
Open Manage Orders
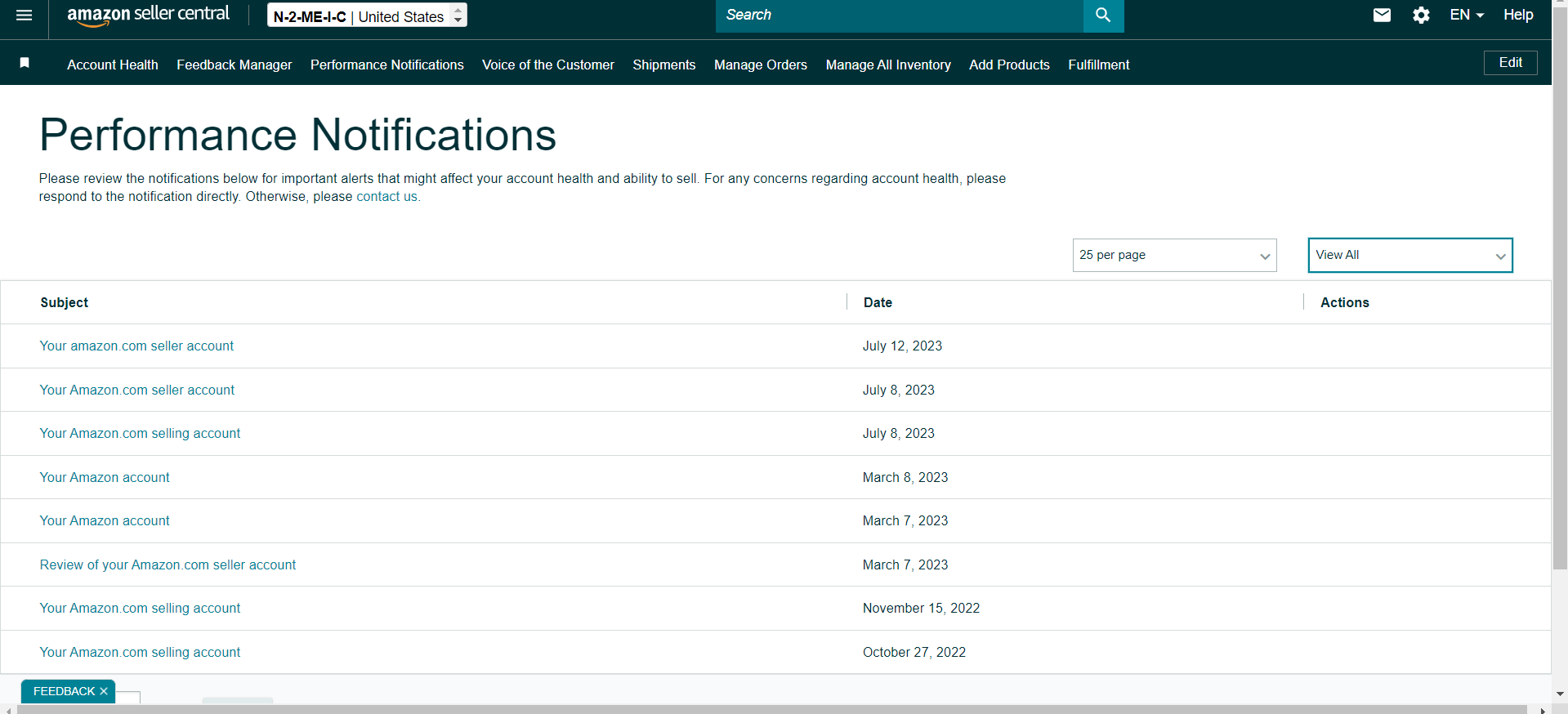pyautogui.click(x=761, y=65)
